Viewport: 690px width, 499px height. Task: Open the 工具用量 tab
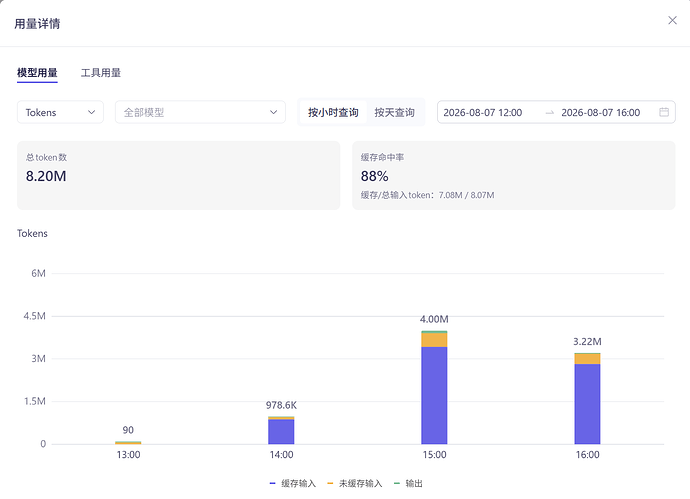(101, 73)
